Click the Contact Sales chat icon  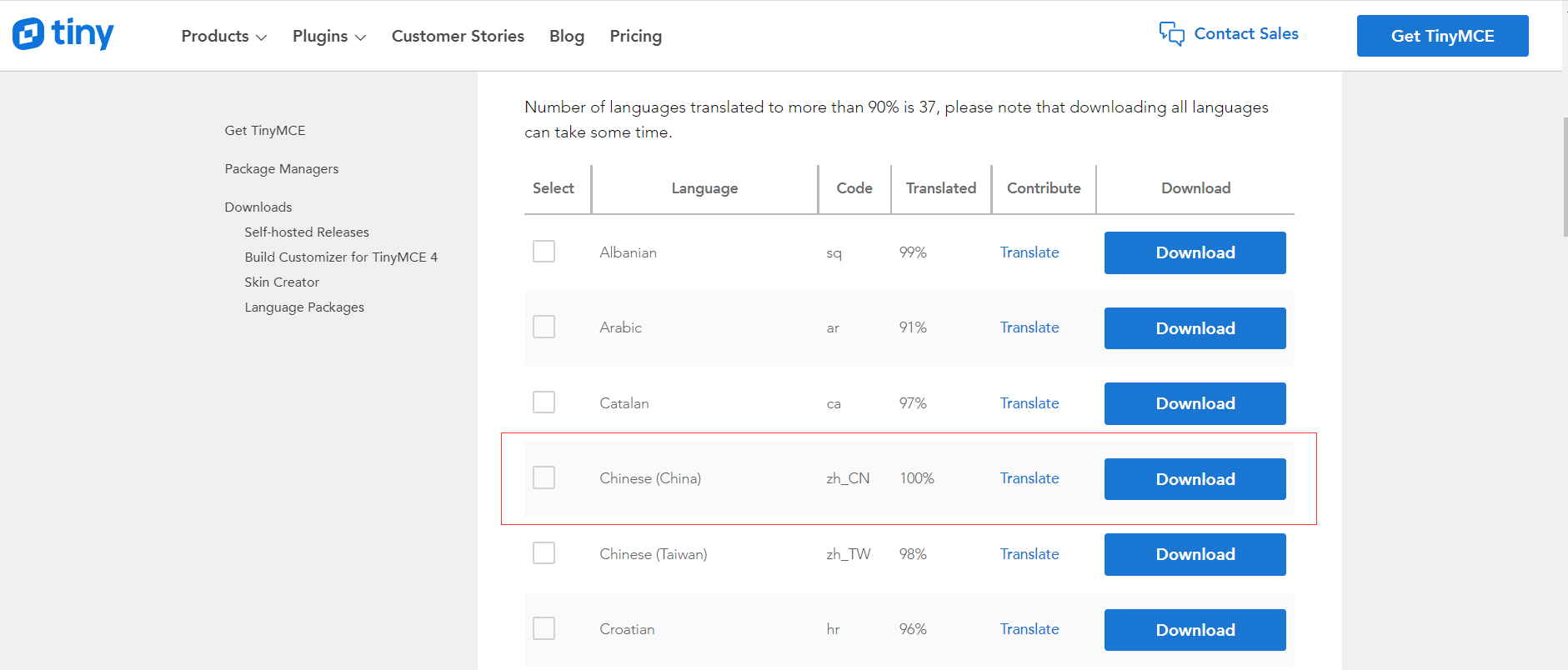pos(1171,34)
